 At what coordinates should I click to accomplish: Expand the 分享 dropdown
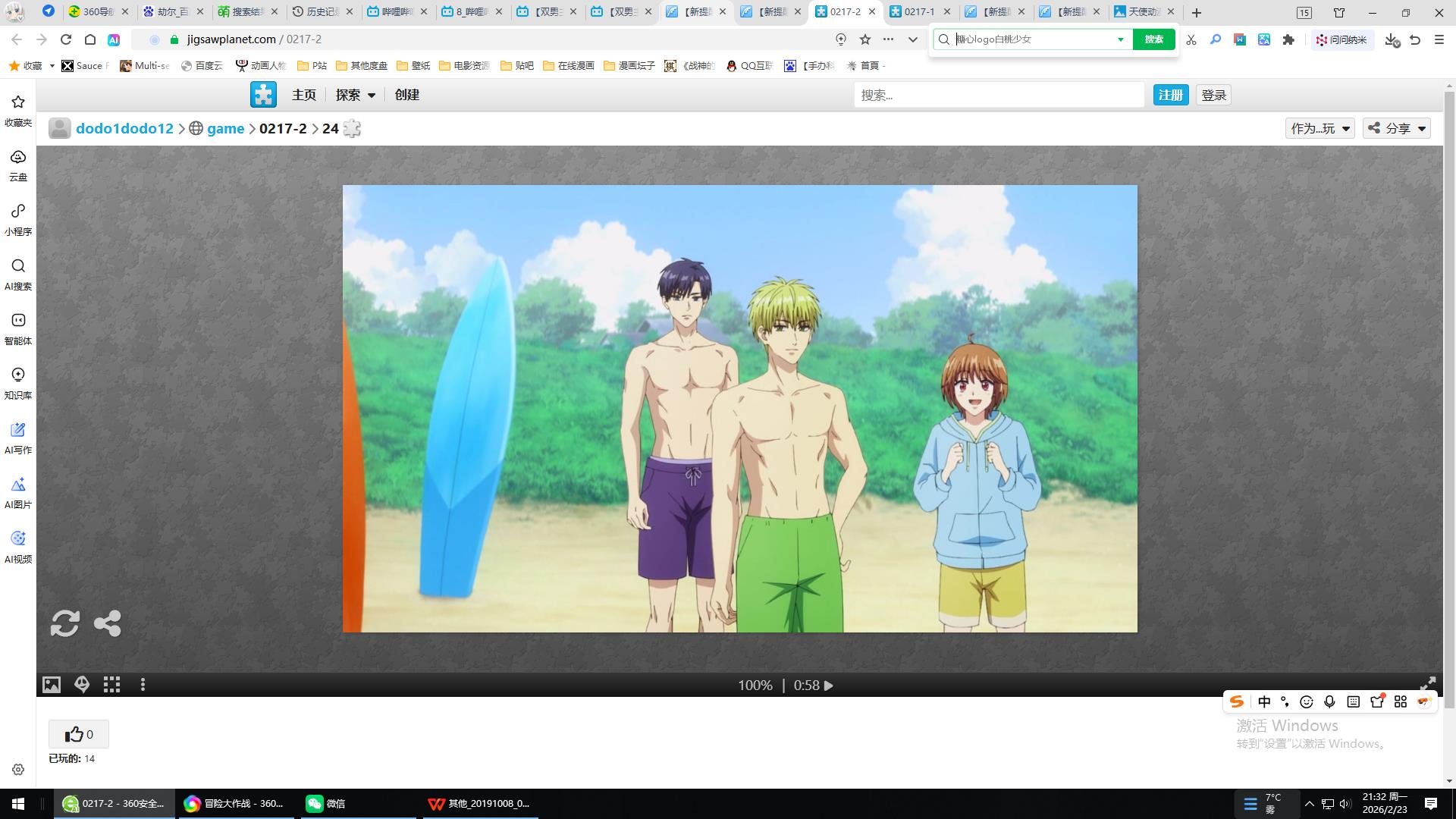click(x=1397, y=128)
